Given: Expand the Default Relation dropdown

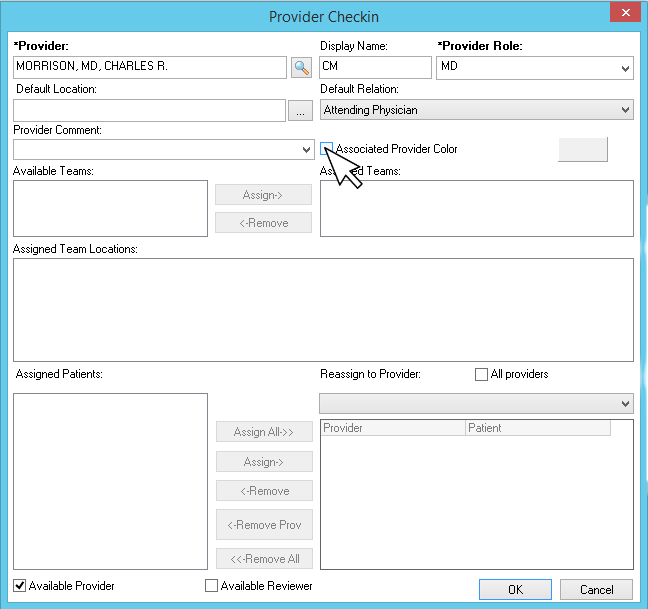Looking at the screenshot, I should point(625,110).
